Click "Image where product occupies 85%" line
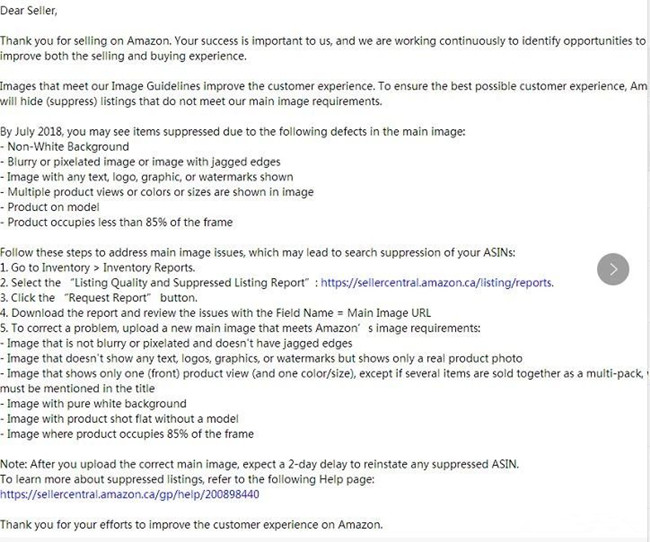650x542 pixels. point(128,433)
